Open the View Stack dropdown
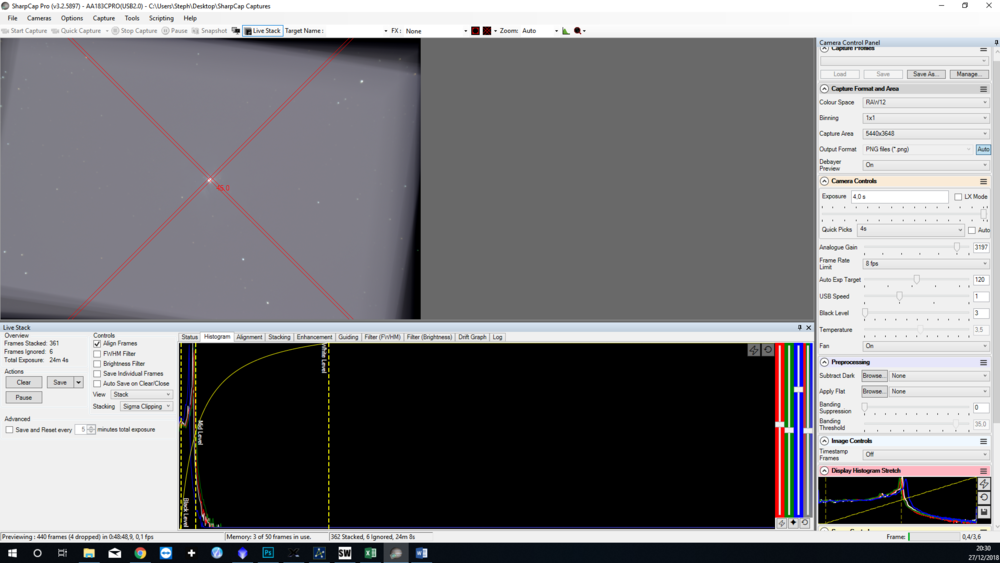This screenshot has height=563, width=1000. 142,395
